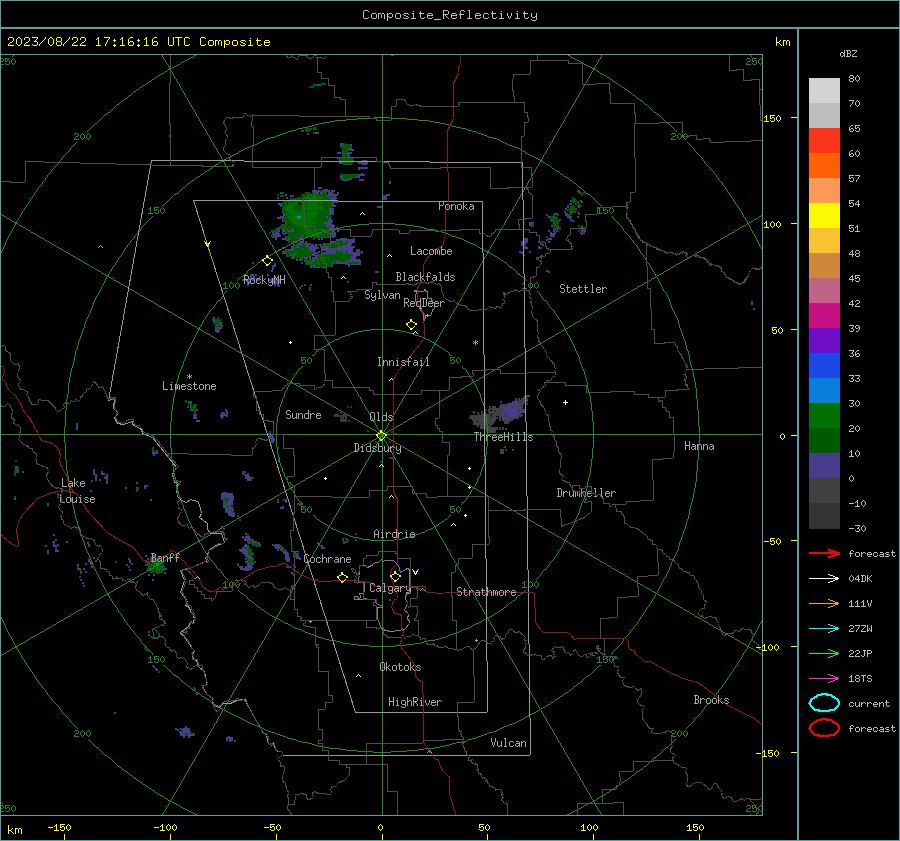
Task: Click the Ponoka town label
Action: click(456, 206)
